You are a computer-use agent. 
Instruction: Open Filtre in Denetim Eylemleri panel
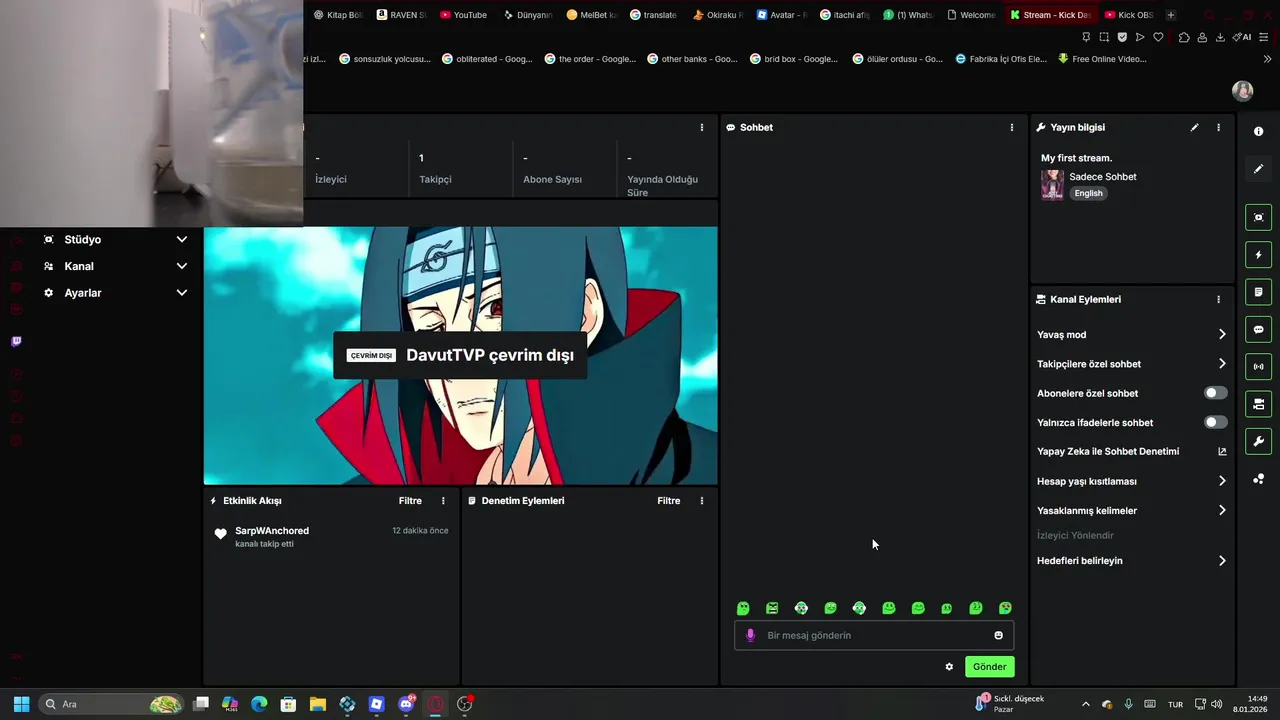click(x=668, y=500)
